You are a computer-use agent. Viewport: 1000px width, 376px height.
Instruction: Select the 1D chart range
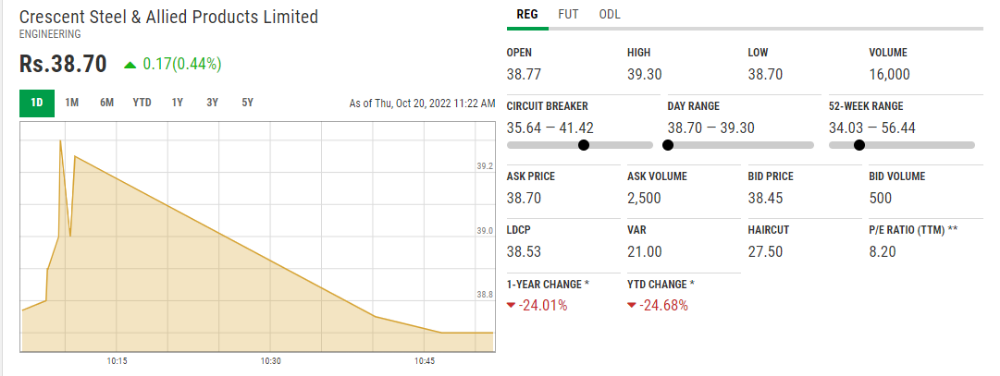tap(37, 103)
